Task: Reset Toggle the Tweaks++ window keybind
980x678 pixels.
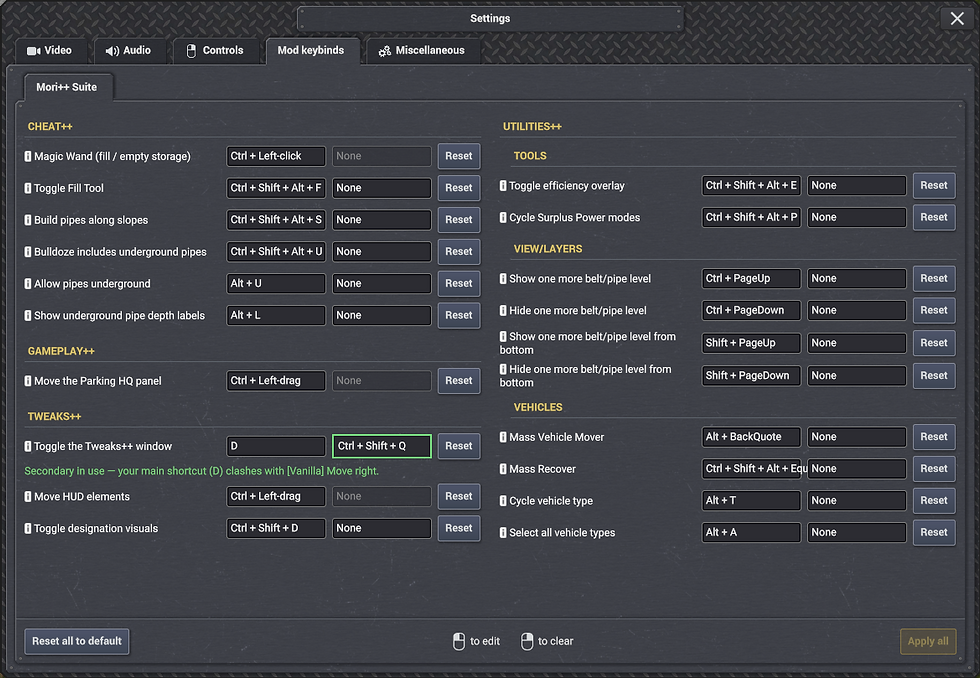Action: [459, 446]
